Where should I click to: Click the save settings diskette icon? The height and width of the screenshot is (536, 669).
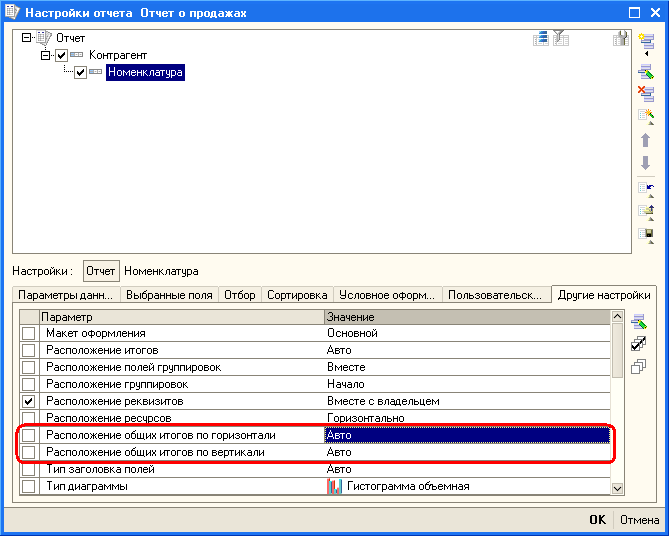tap(645, 235)
